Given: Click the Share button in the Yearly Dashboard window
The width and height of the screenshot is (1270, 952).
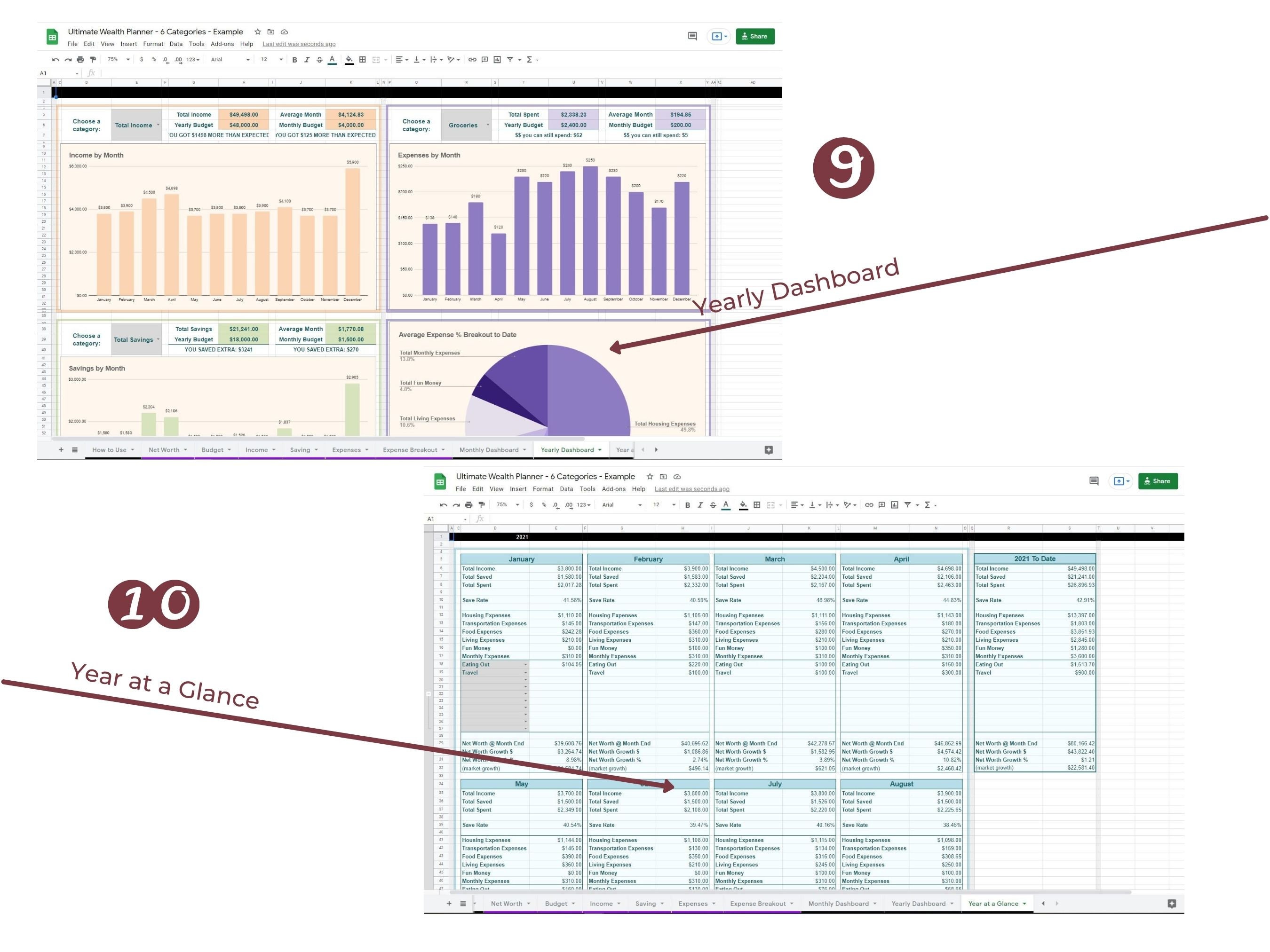Looking at the screenshot, I should [755, 36].
